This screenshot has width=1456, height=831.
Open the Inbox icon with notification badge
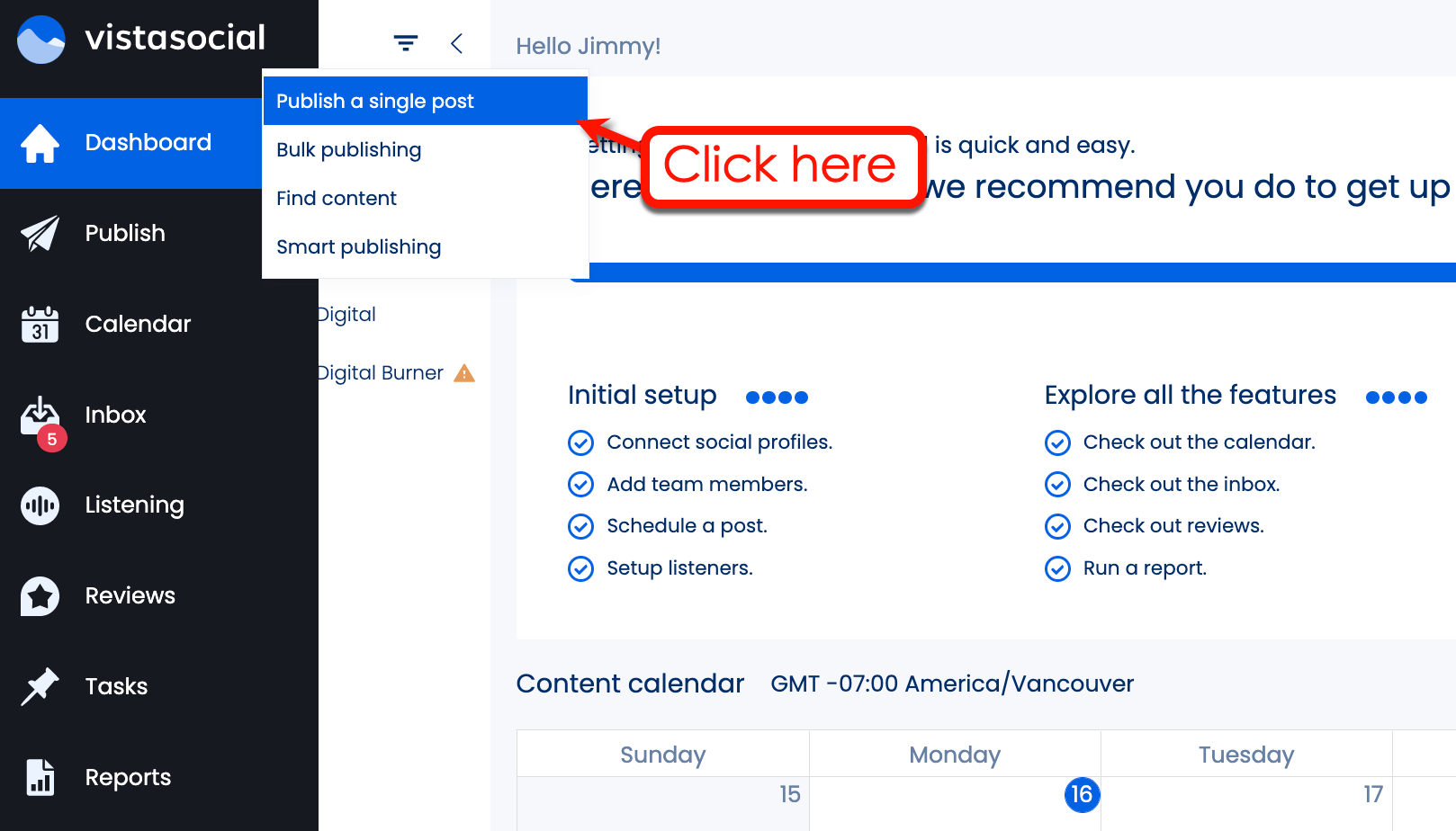(x=40, y=415)
